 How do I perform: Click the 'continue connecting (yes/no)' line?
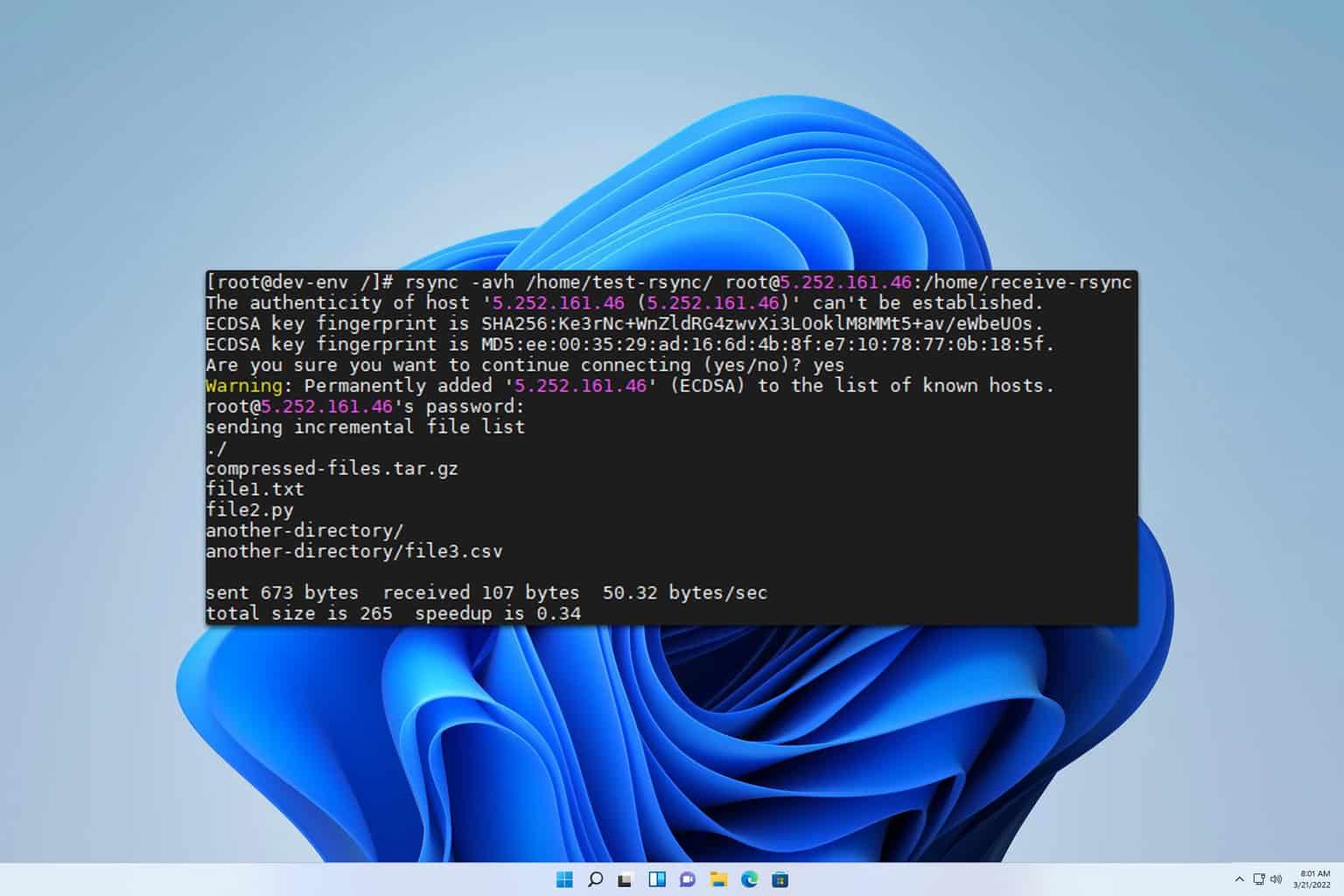[525, 365]
